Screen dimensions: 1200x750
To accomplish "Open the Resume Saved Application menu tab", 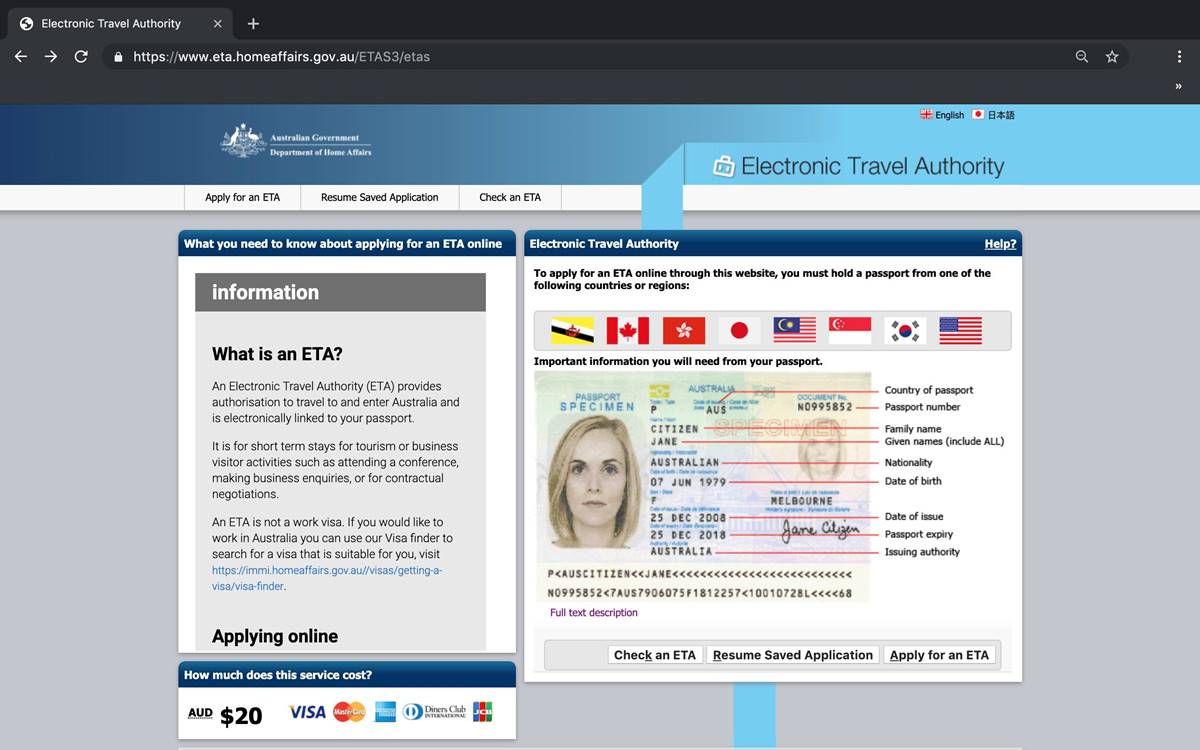I will [379, 197].
